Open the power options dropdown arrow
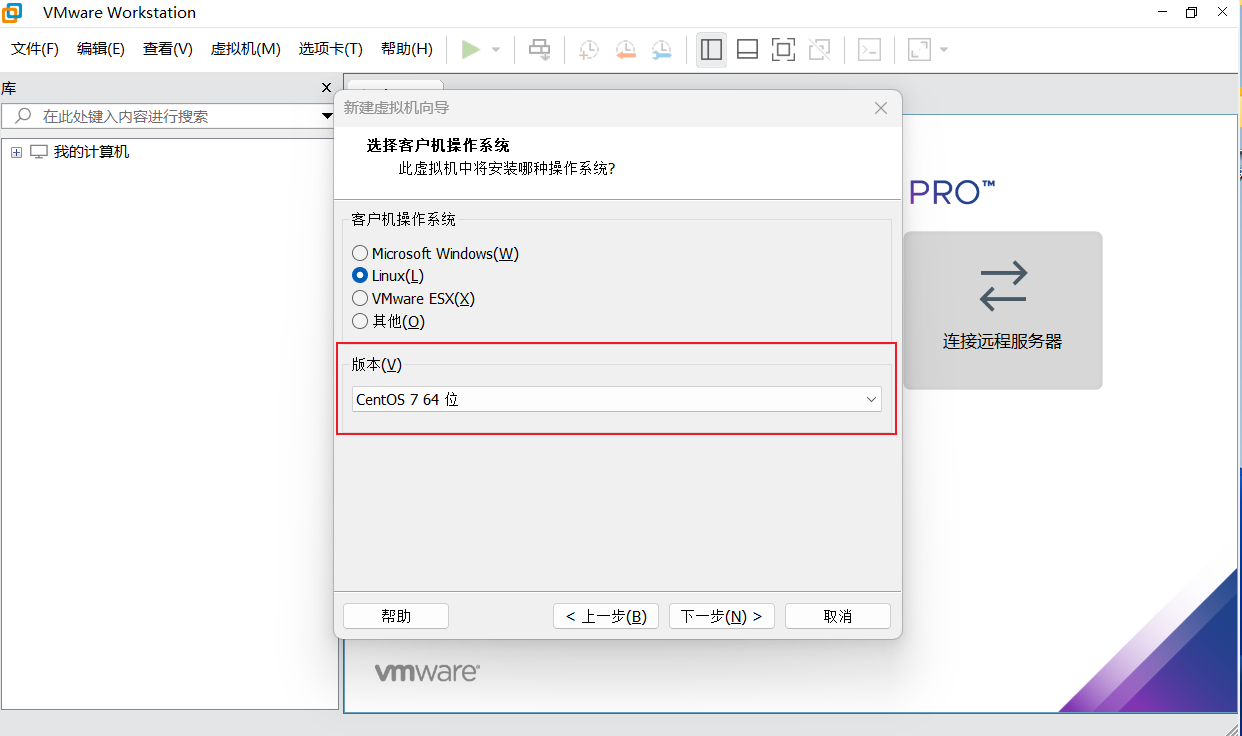1242x736 pixels. click(496, 50)
